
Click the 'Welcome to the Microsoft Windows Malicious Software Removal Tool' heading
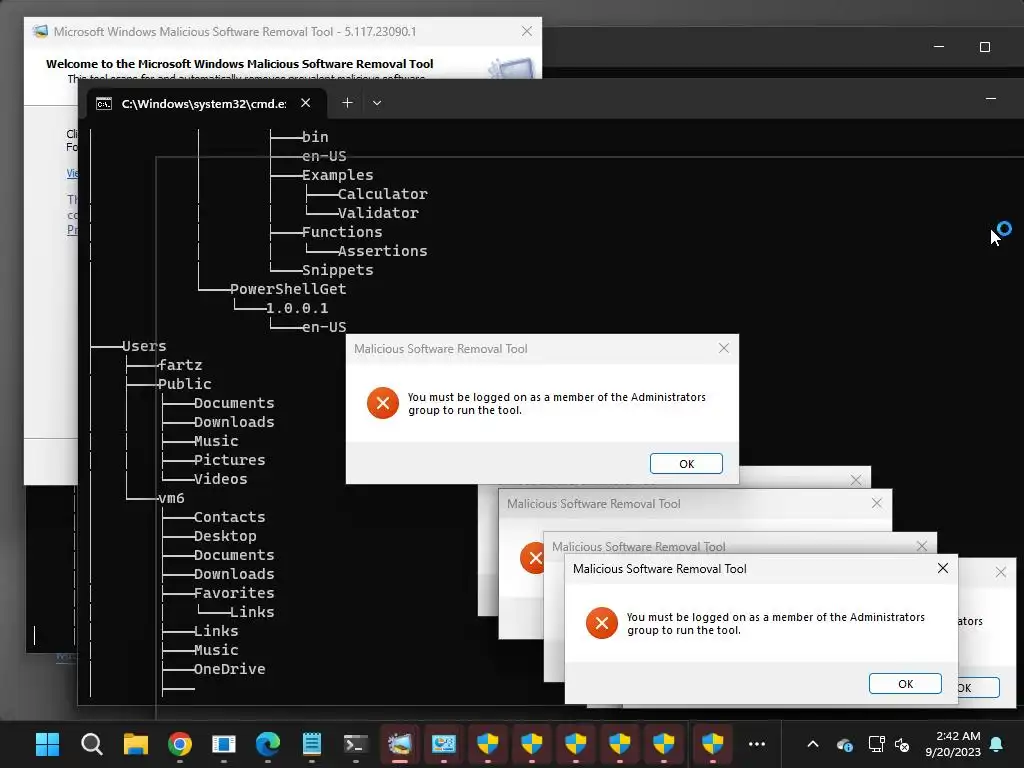coord(240,64)
